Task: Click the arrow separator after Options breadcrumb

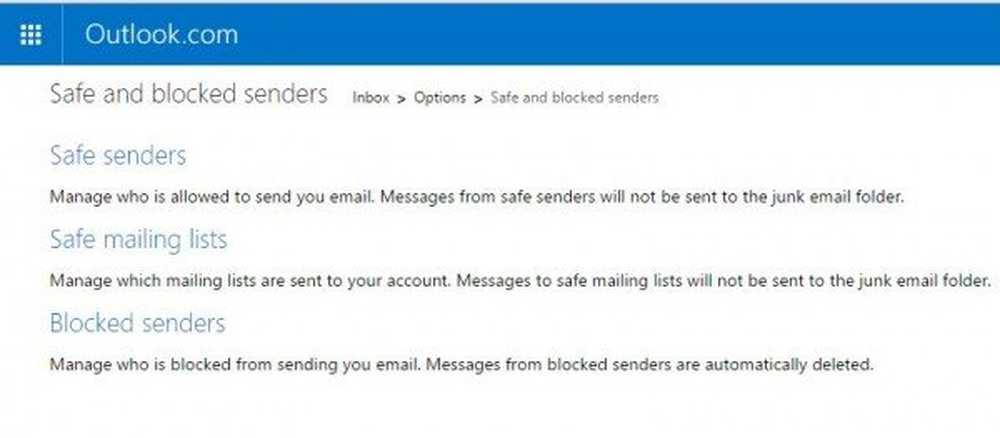Action: (x=478, y=99)
